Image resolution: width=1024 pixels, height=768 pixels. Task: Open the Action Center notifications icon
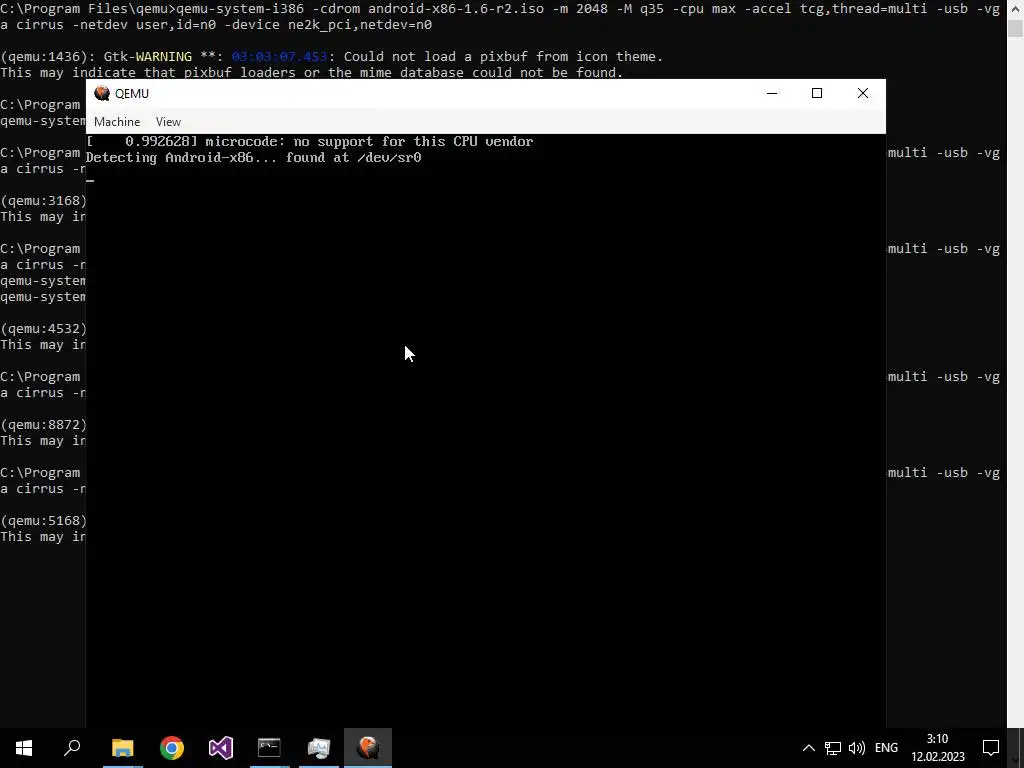pyautogui.click(x=991, y=748)
